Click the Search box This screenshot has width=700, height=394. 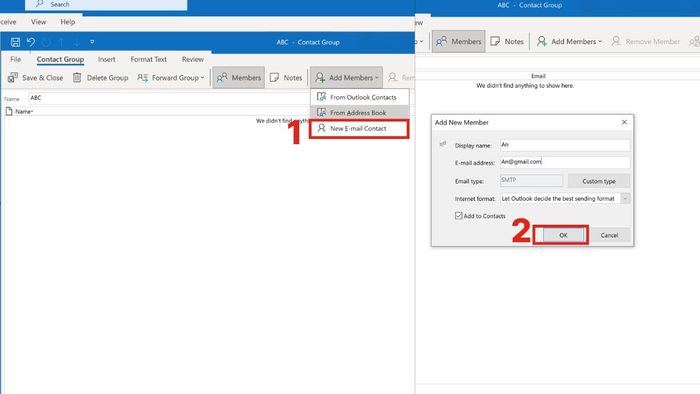point(106,4)
